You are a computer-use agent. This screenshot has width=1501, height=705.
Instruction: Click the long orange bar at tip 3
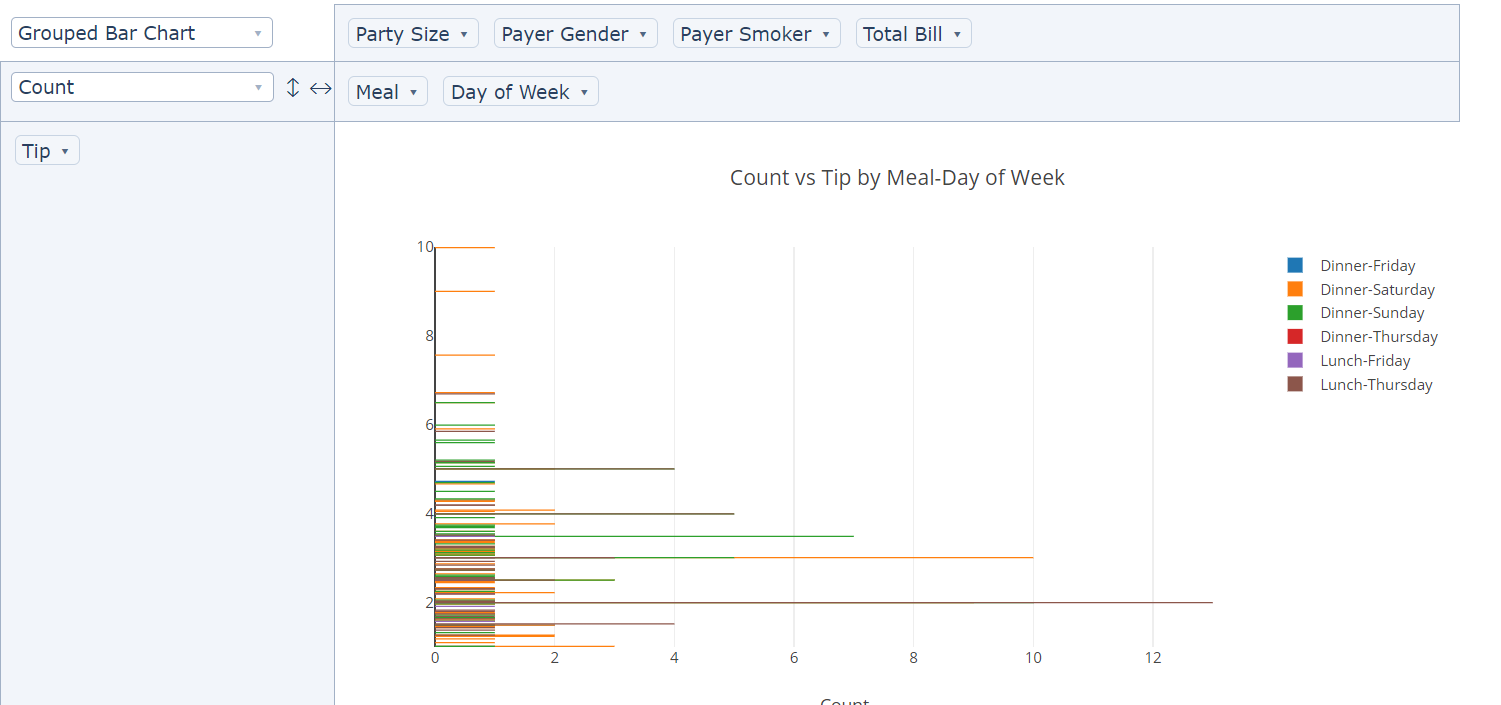pyautogui.click(x=900, y=557)
